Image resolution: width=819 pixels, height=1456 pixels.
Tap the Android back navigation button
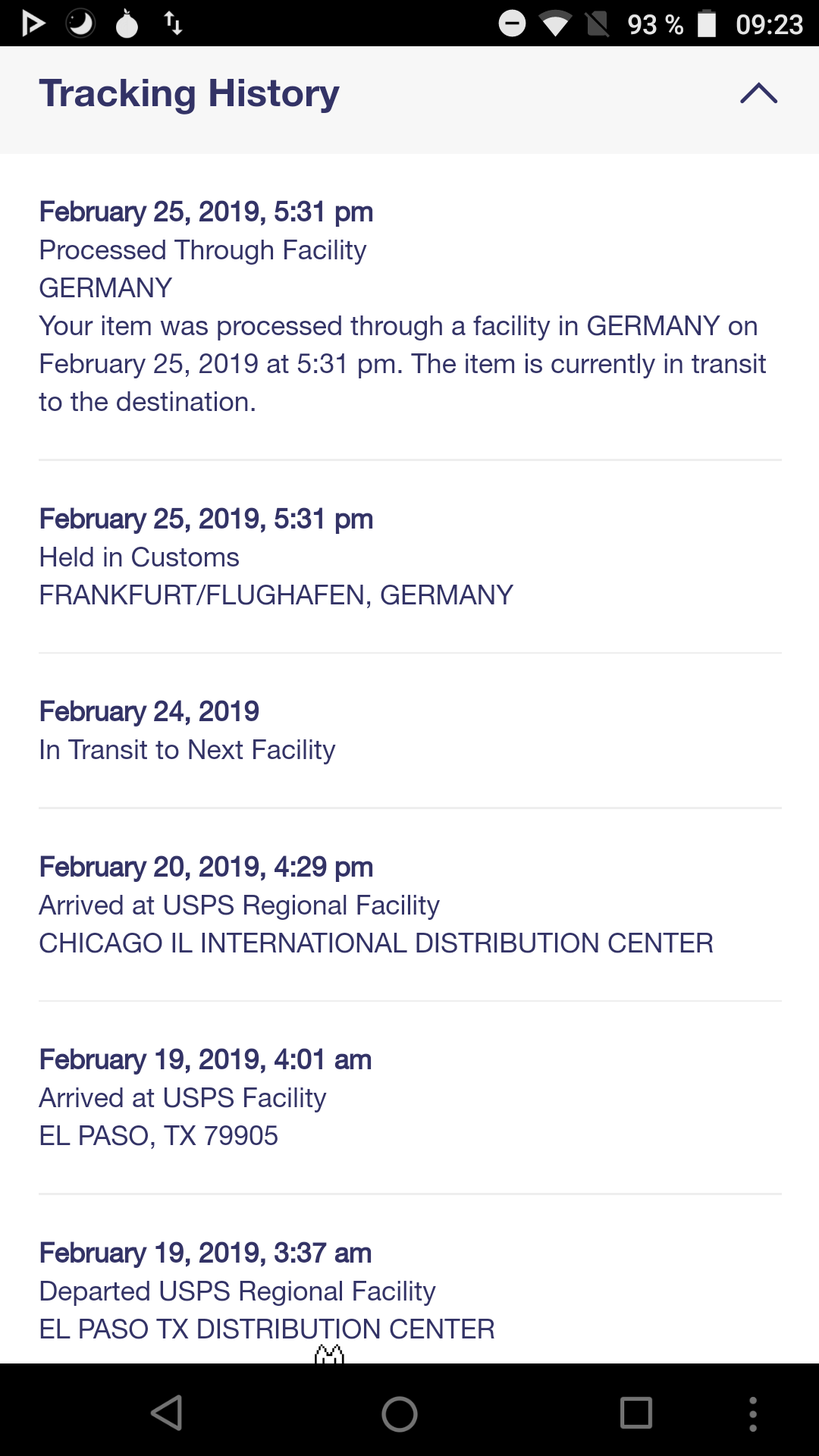click(168, 1413)
